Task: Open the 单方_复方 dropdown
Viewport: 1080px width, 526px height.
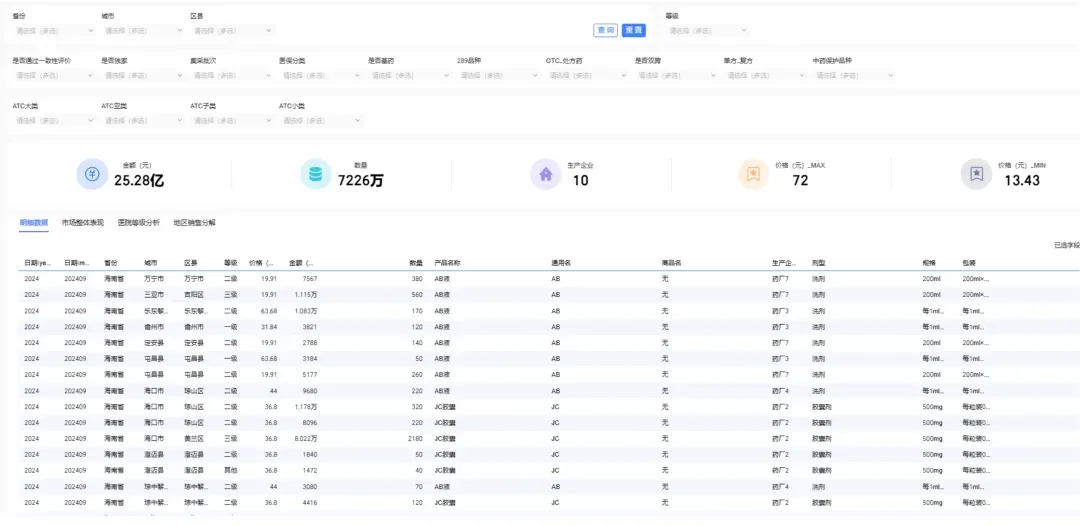Action: [x=765, y=75]
